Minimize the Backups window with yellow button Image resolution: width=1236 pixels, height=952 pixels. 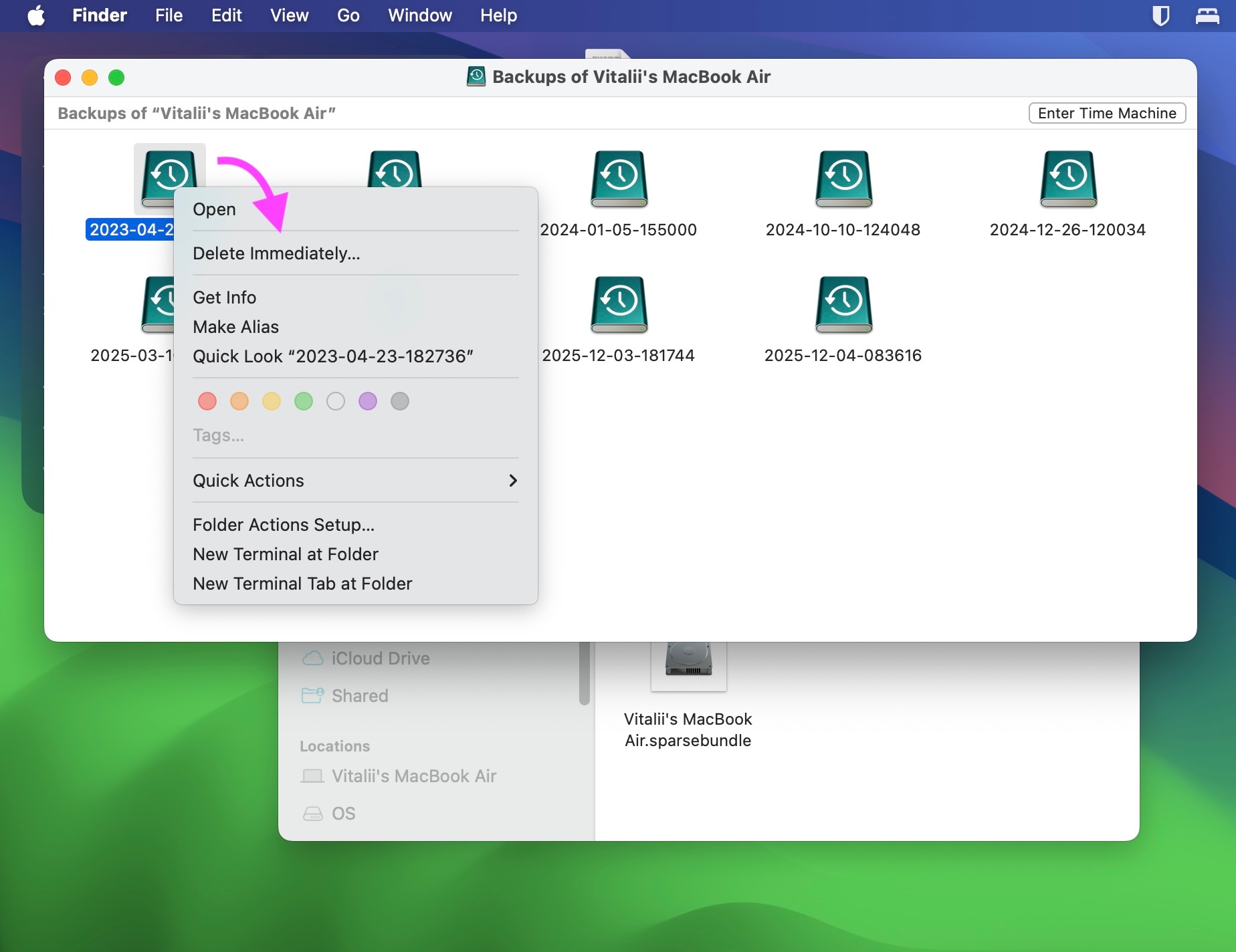(x=90, y=78)
